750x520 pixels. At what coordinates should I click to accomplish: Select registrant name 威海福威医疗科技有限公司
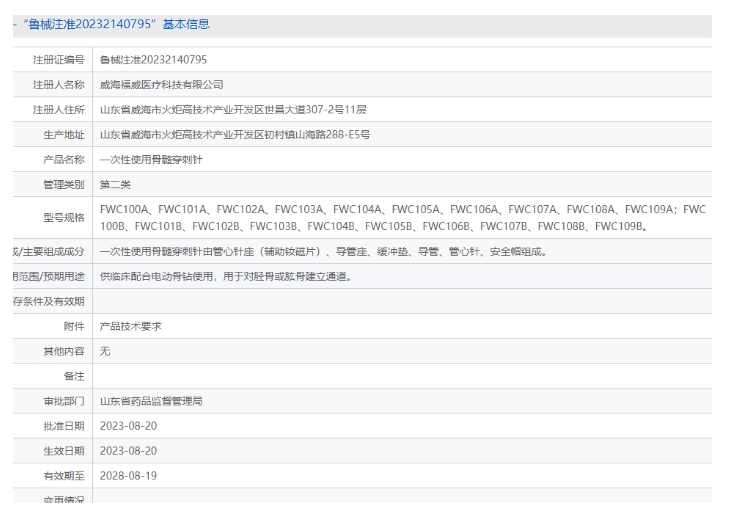(x=161, y=85)
